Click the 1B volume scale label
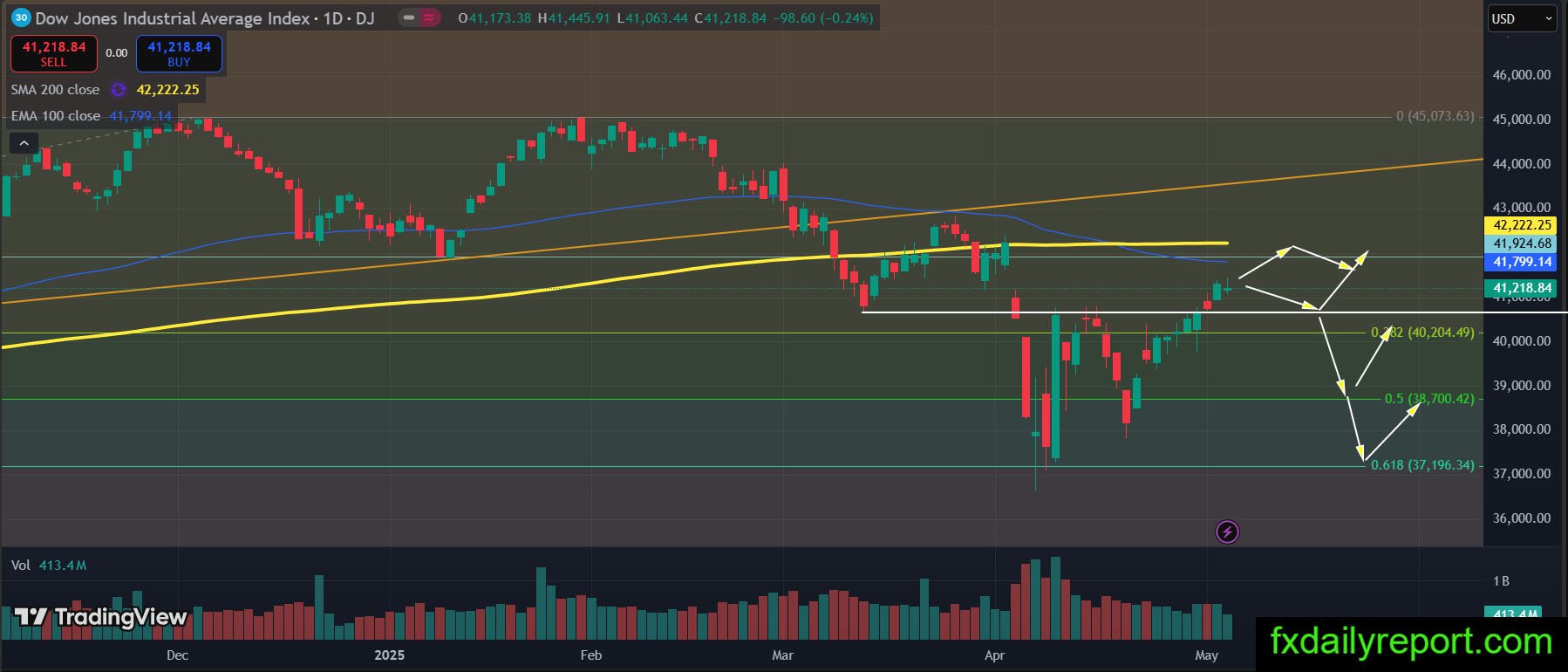This screenshot has height=672, width=1568. tap(1501, 581)
